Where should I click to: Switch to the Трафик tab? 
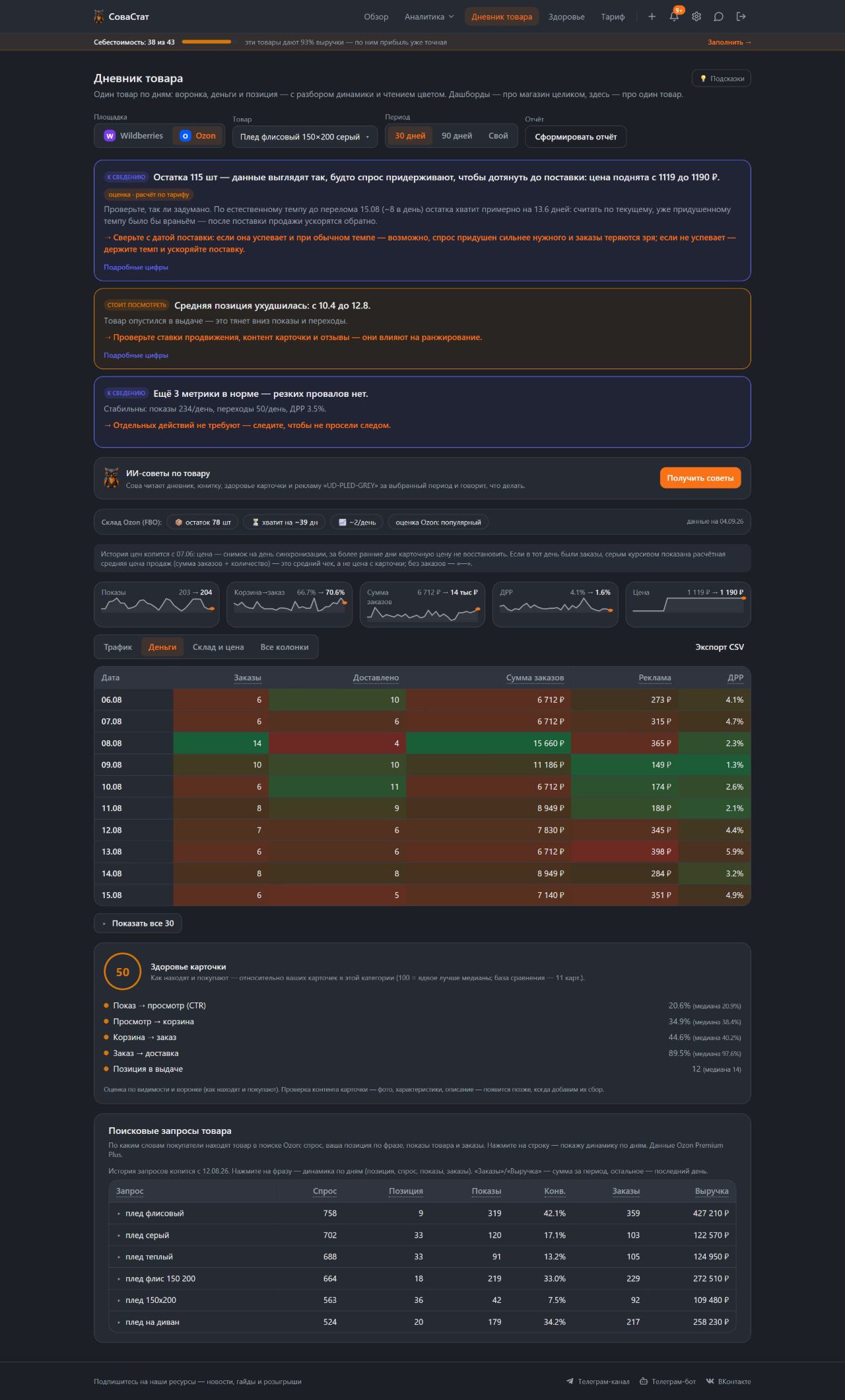[x=118, y=647]
